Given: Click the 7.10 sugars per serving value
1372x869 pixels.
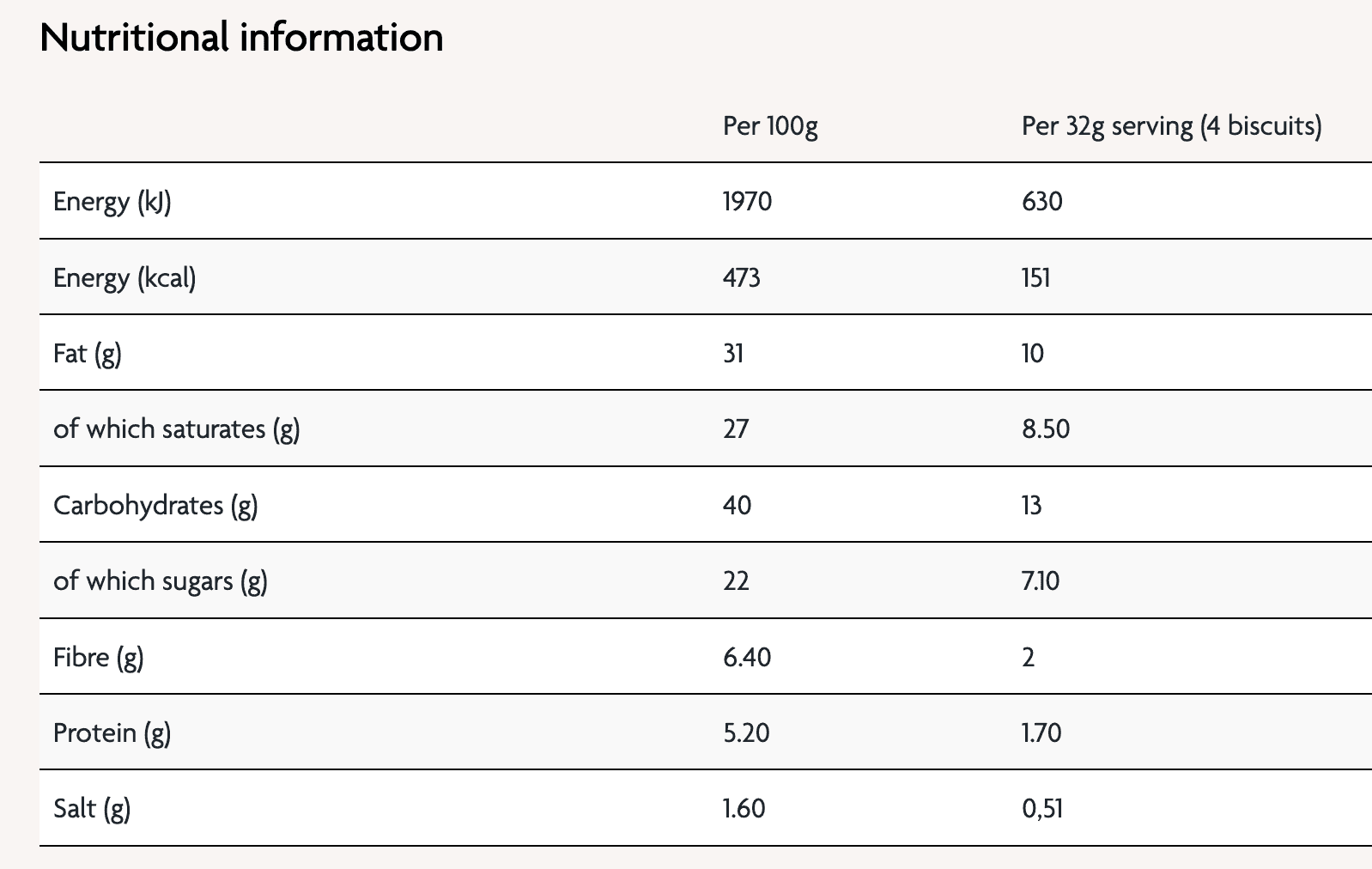Looking at the screenshot, I should coord(1041,581).
